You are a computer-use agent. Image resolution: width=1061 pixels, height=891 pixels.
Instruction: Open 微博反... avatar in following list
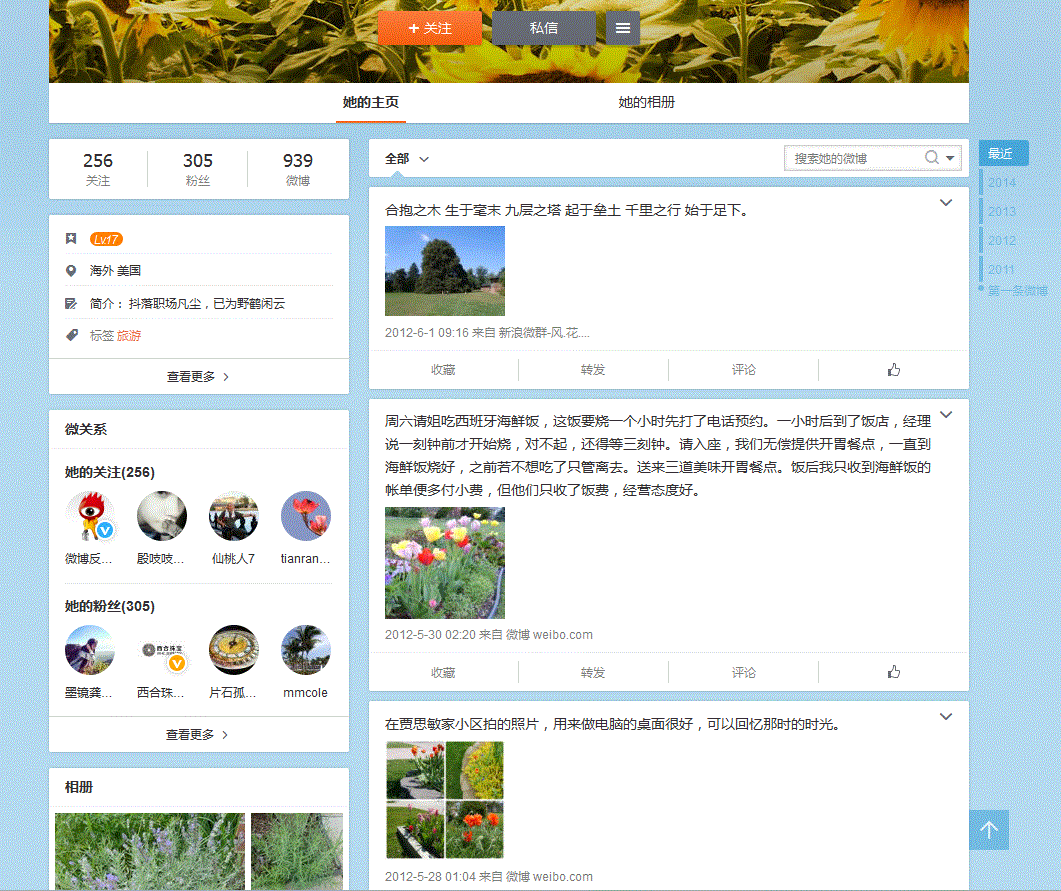click(90, 516)
